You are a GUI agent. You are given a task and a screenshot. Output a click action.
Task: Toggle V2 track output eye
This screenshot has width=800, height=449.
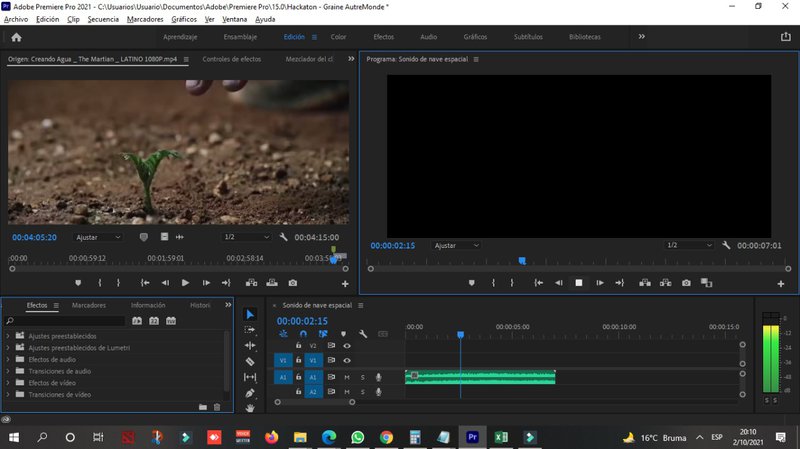tap(347, 345)
